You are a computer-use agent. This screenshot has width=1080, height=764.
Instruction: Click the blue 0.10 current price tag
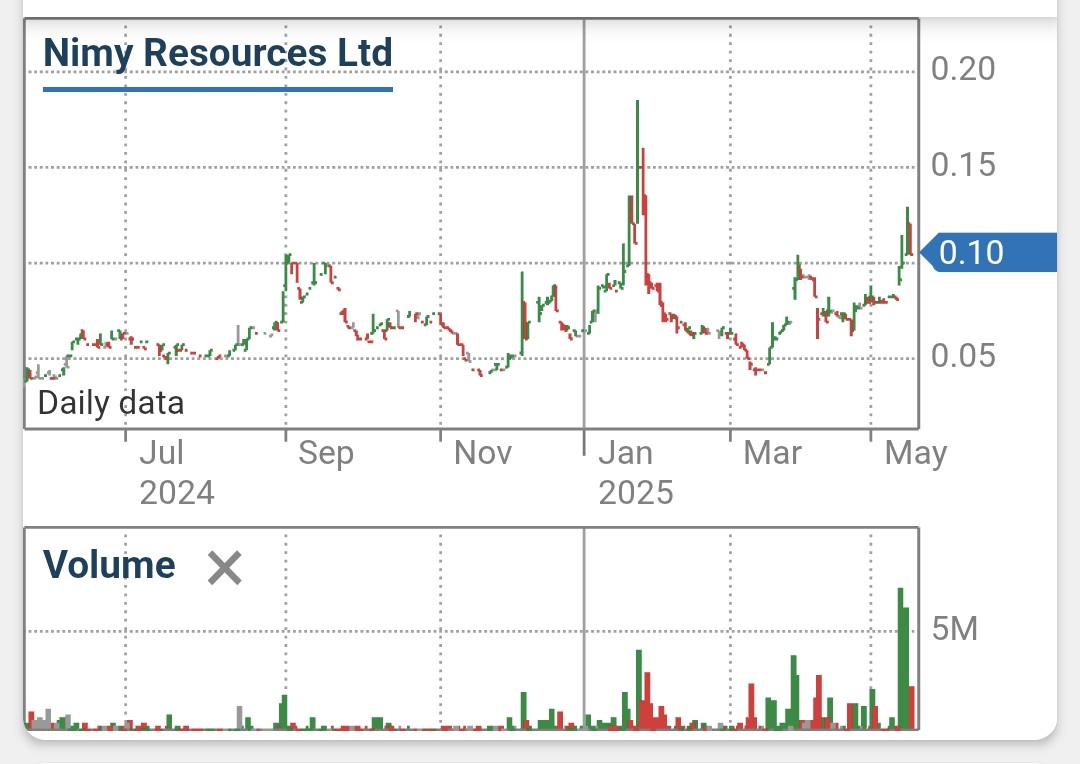click(x=986, y=252)
